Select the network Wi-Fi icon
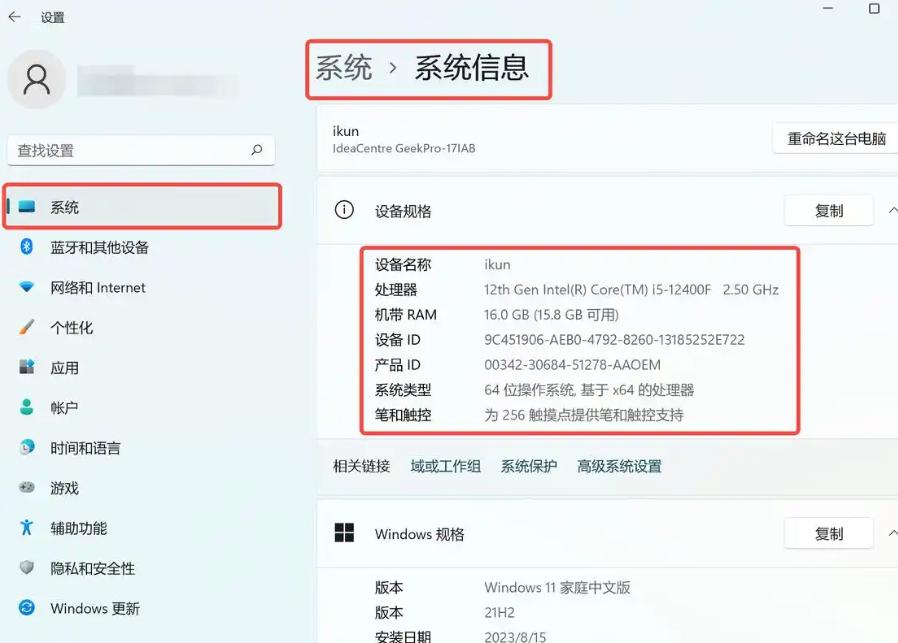 click(26, 287)
